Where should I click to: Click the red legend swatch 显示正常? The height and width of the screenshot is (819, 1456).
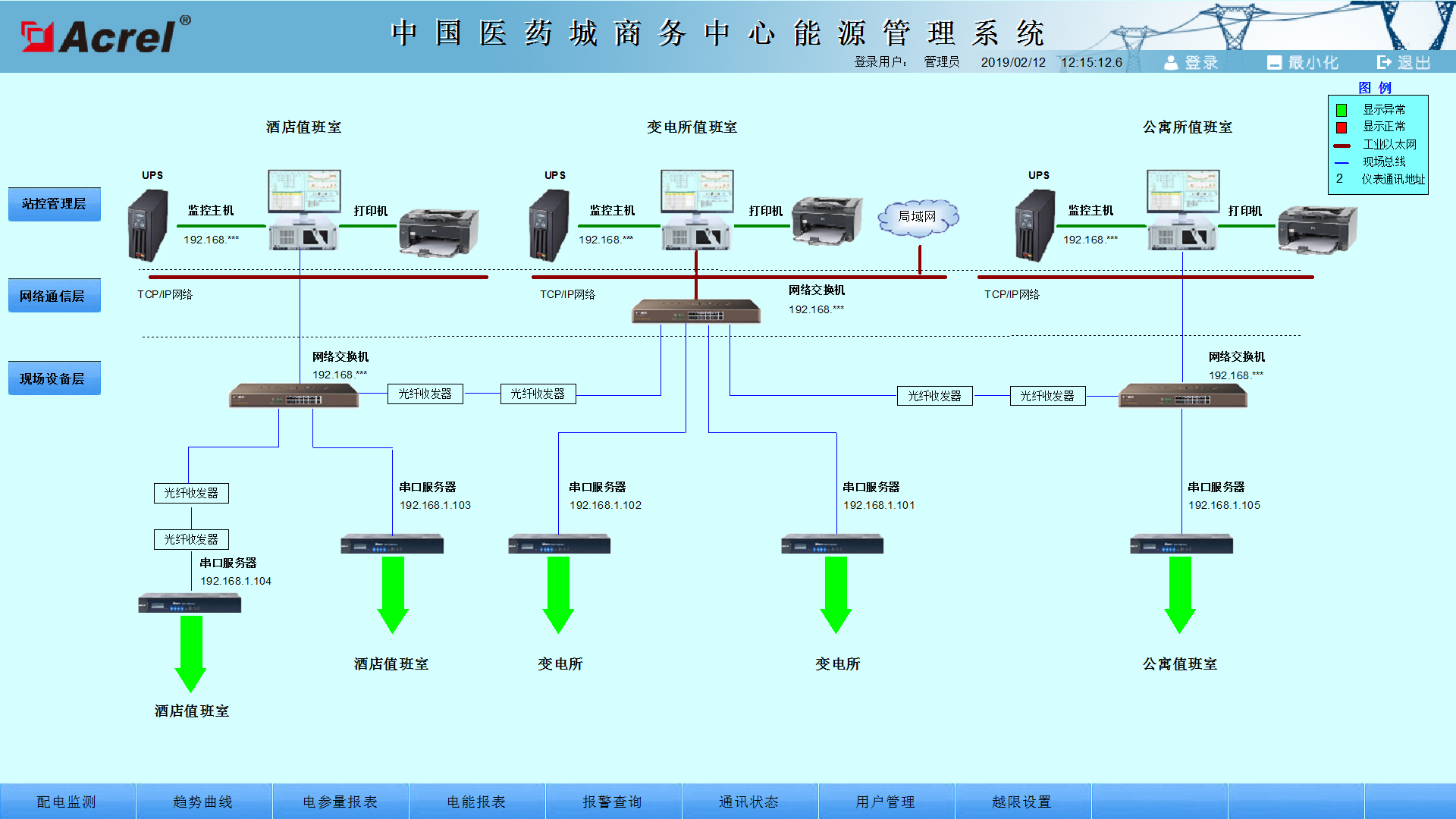tap(1341, 127)
